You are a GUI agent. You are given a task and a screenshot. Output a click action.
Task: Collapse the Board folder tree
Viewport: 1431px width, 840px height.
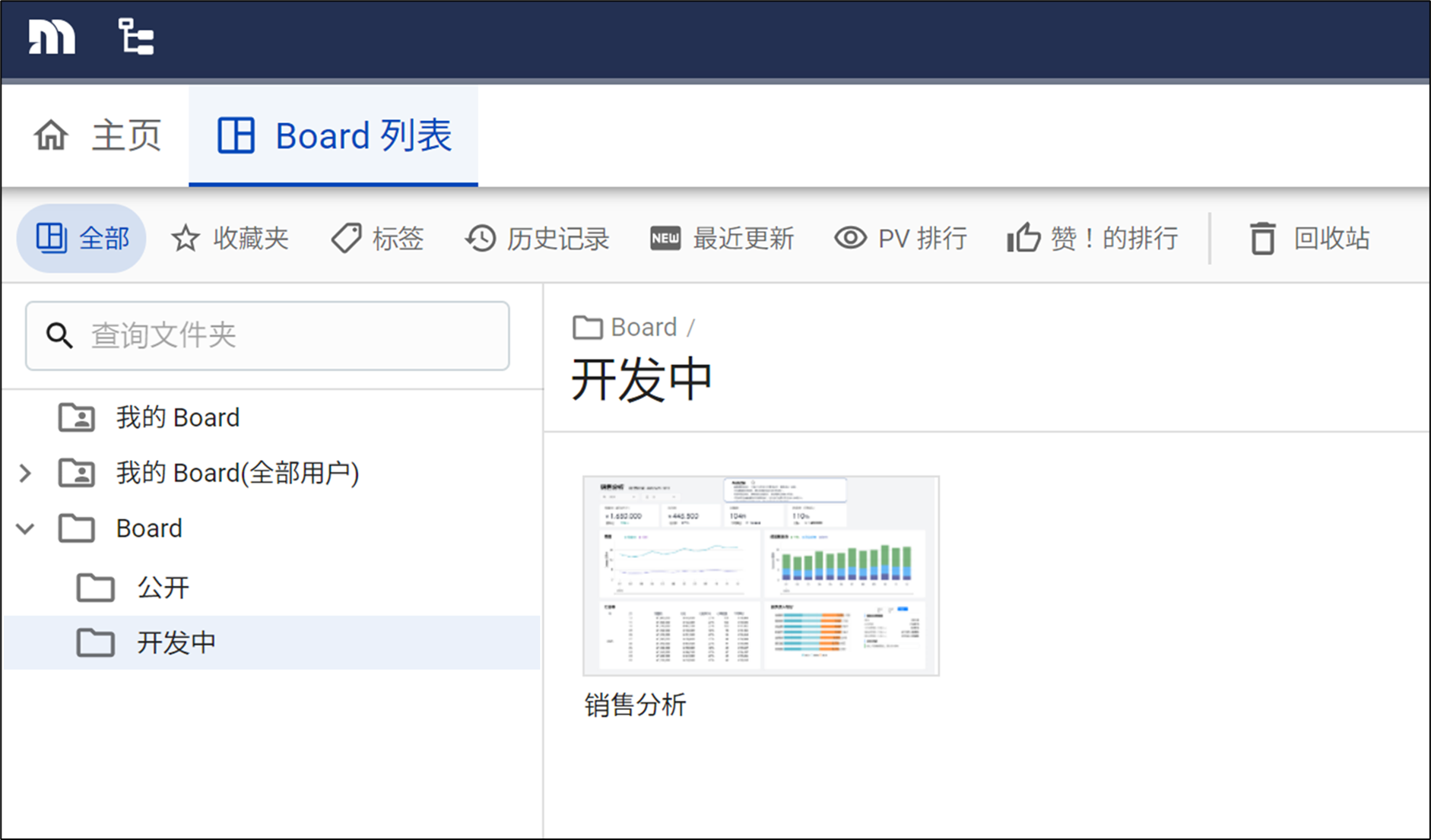[x=25, y=528]
